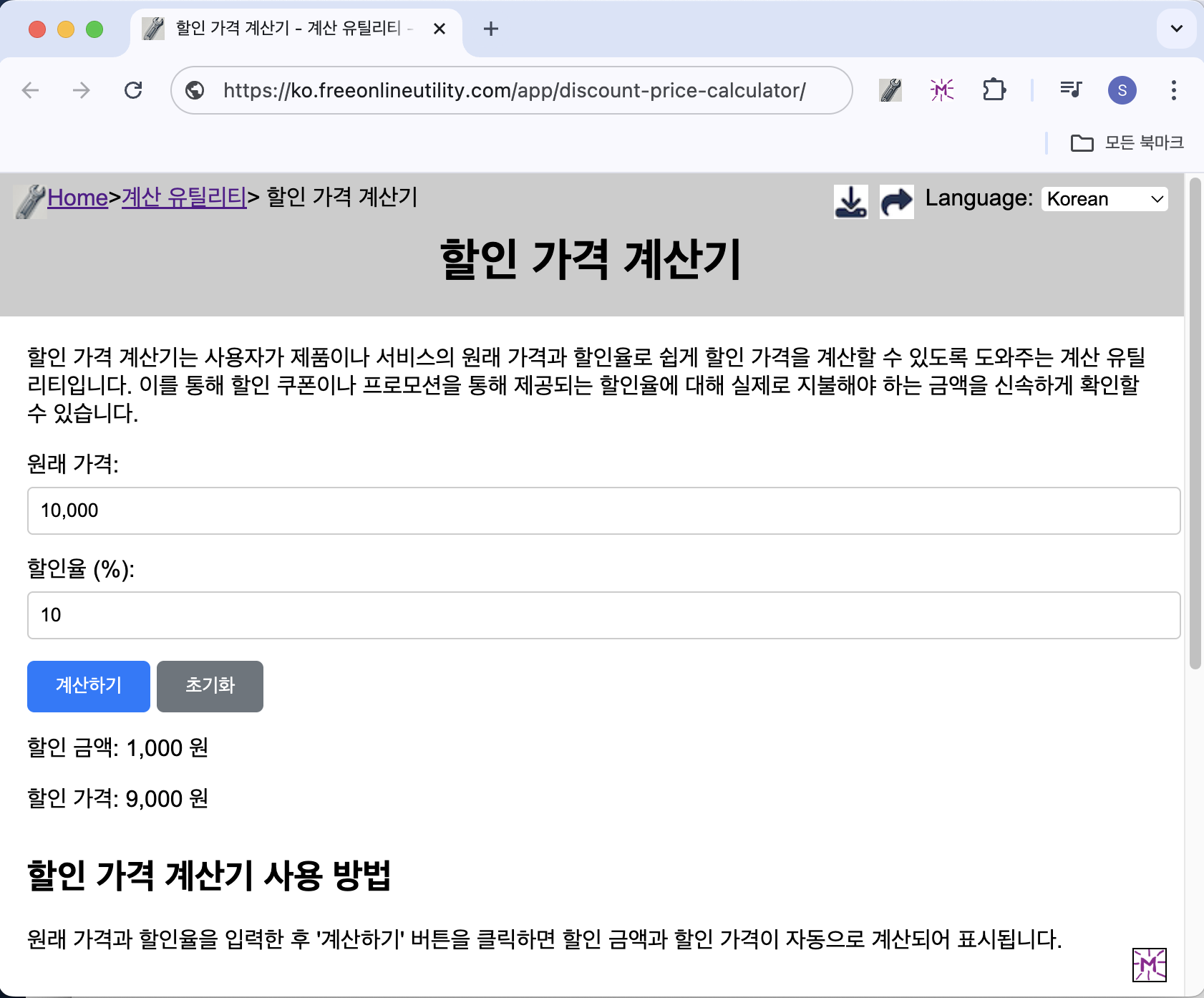Click the 원래 가격 input field

(x=603, y=510)
